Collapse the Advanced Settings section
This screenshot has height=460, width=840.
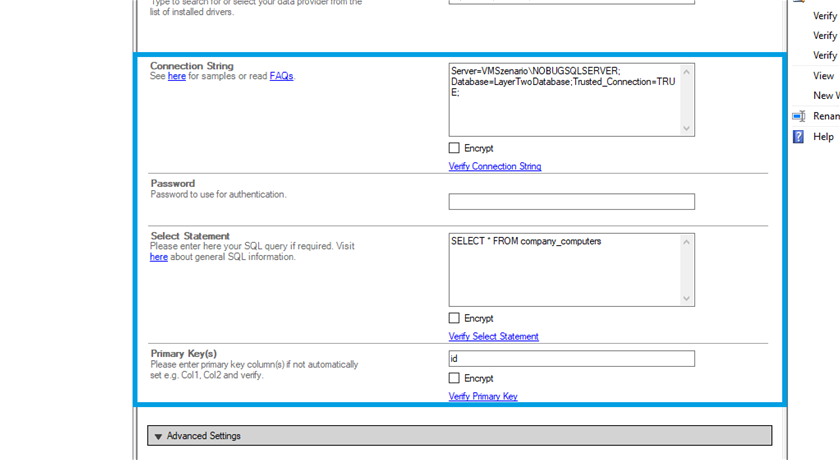click(x=159, y=436)
